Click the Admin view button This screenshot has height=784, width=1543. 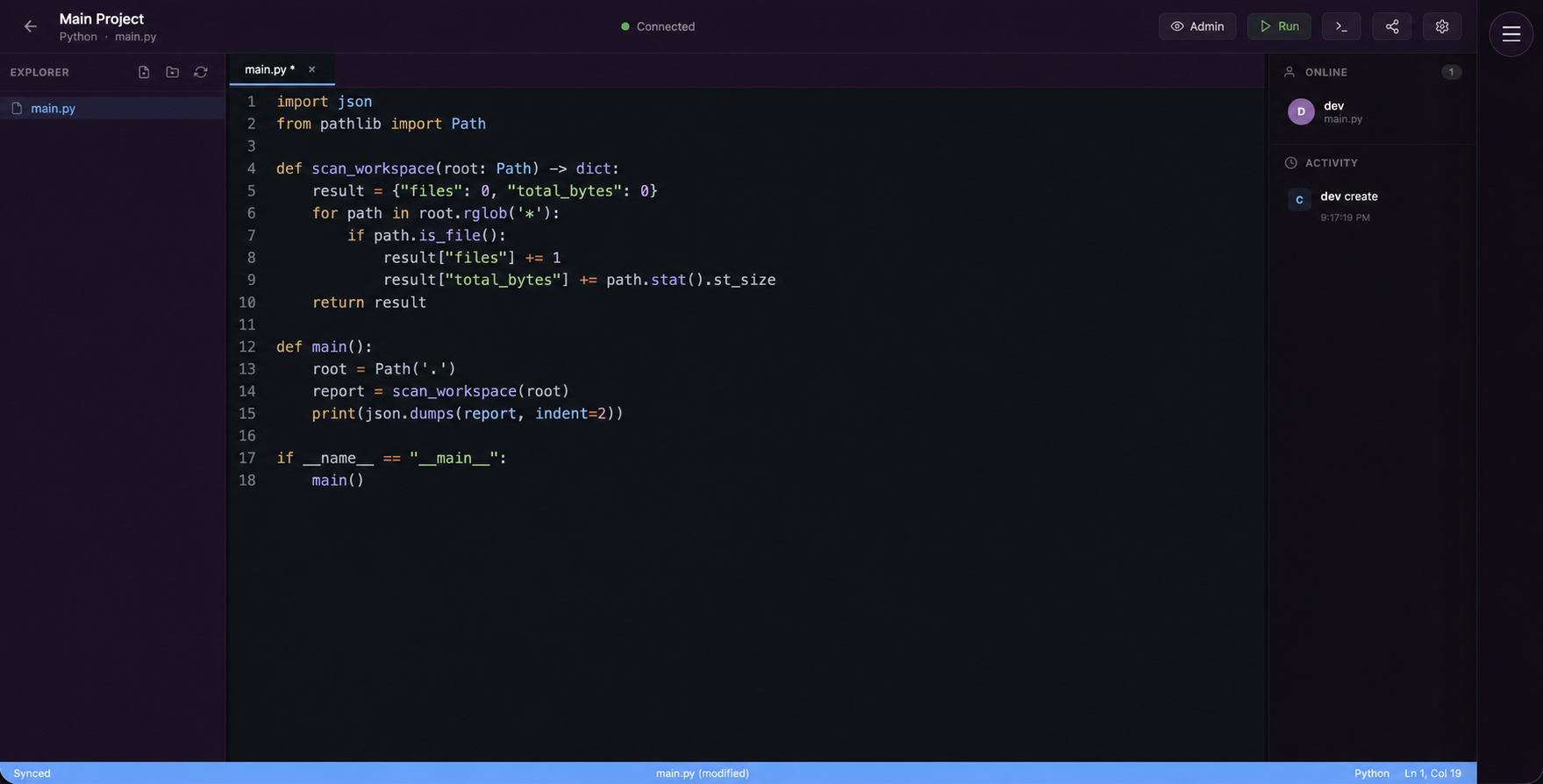1197,26
